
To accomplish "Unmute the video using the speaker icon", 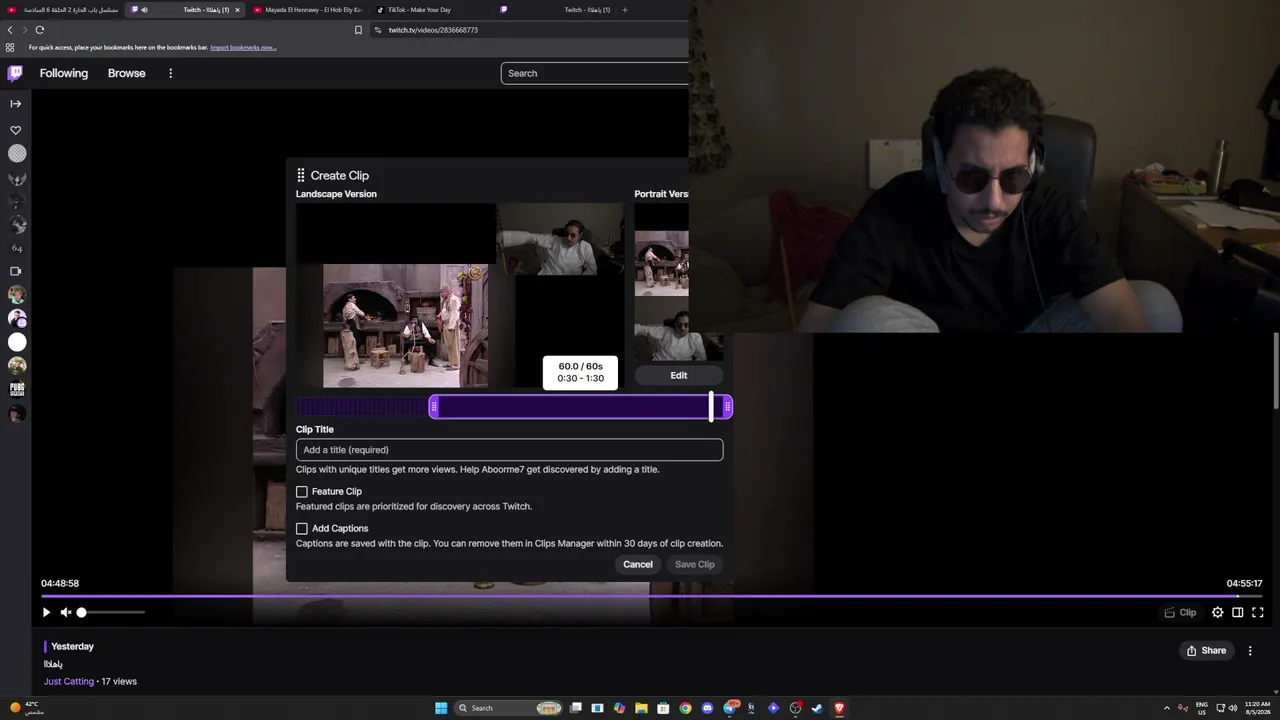I will 66,613.
